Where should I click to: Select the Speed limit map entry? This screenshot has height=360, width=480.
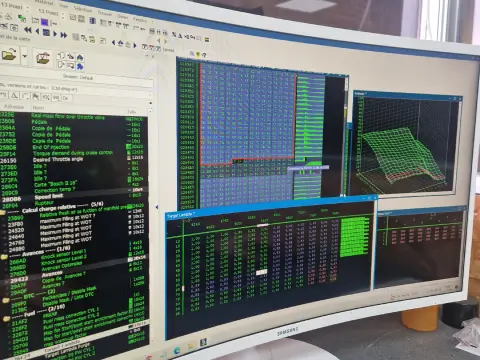[49, 197]
